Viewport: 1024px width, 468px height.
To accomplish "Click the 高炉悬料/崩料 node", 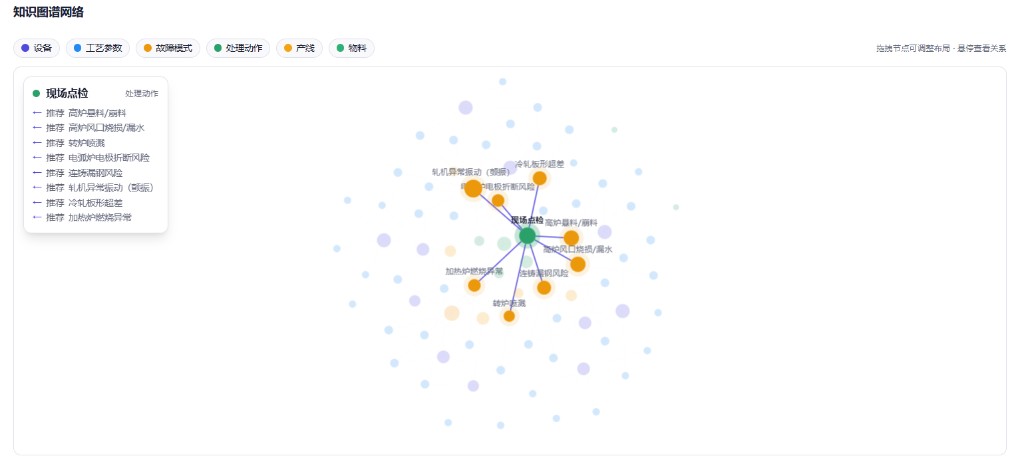I will (x=571, y=238).
